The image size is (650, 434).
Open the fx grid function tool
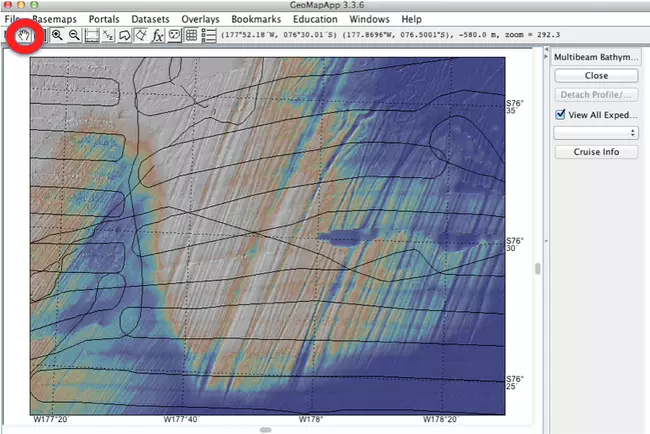point(157,35)
